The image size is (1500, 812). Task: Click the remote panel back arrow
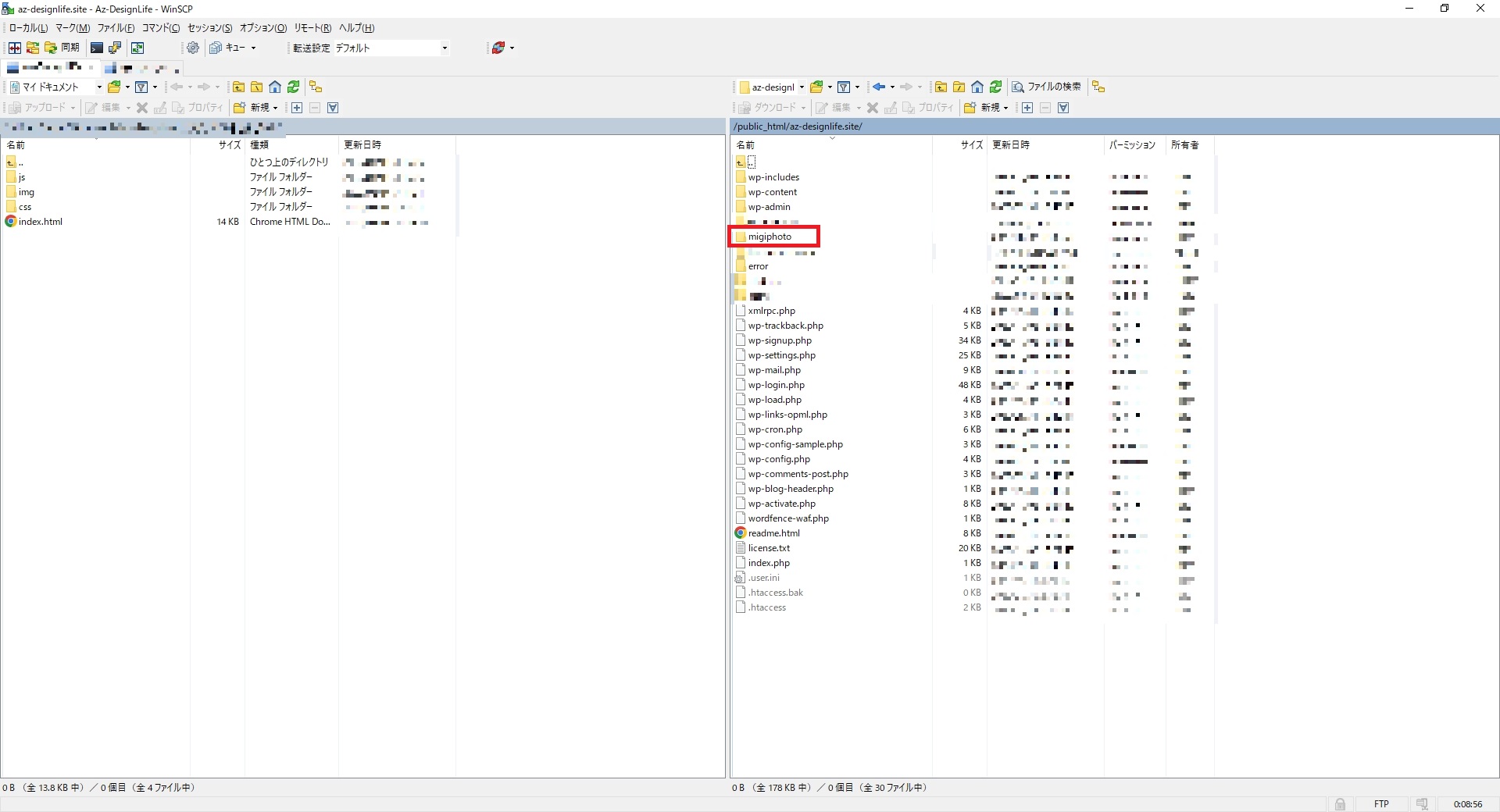[879, 87]
